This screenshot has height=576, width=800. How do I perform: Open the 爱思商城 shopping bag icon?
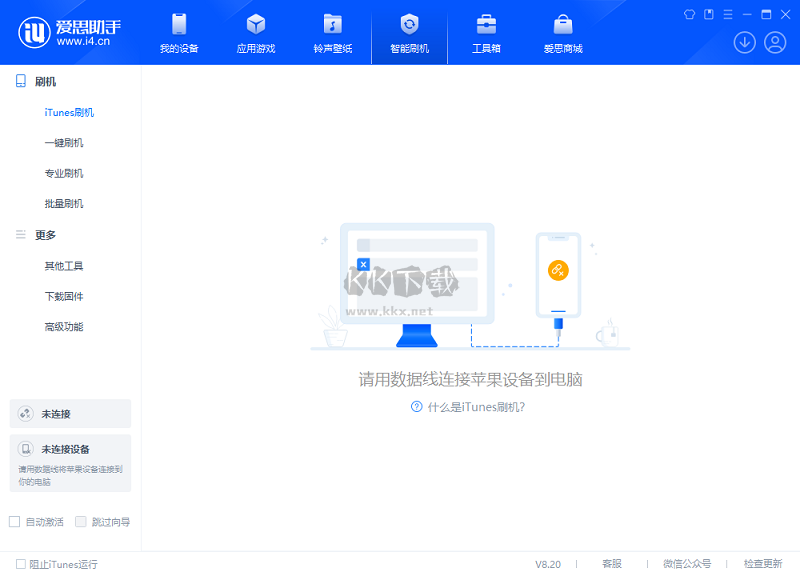pos(563,24)
